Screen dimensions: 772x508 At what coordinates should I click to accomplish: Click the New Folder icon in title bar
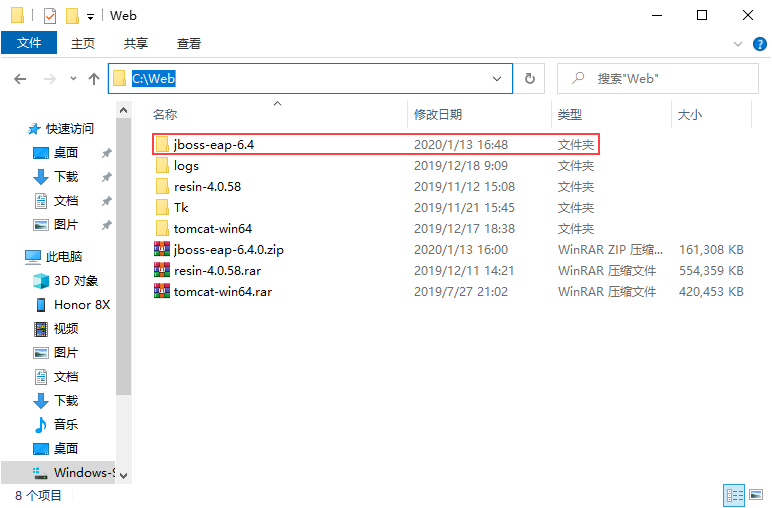coord(72,16)
